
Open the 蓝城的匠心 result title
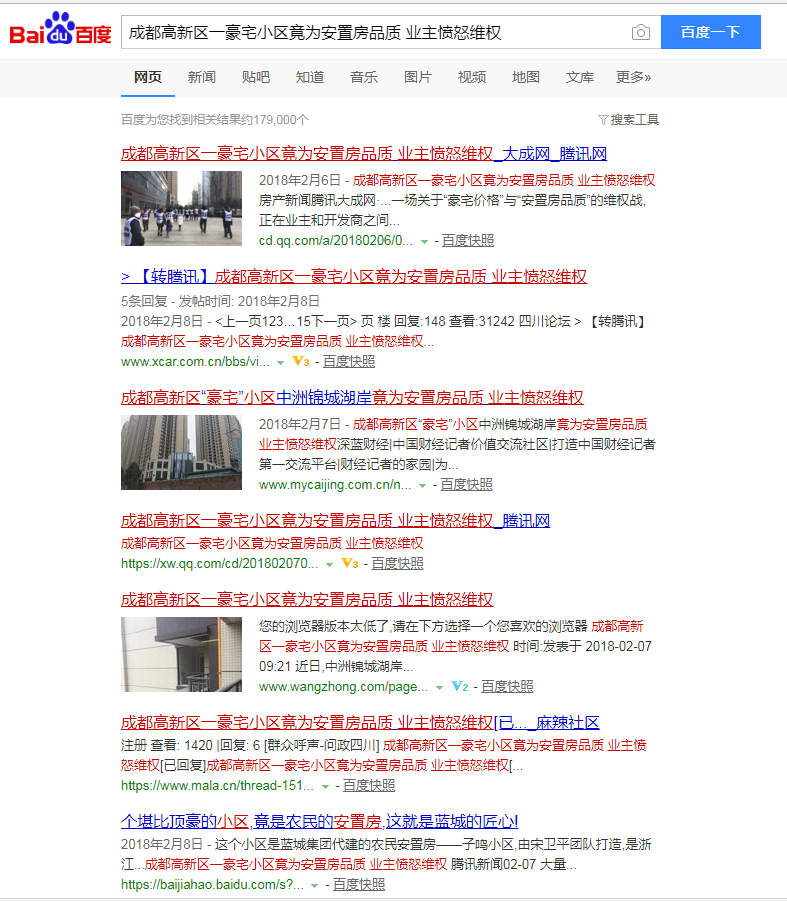point(319,822)
